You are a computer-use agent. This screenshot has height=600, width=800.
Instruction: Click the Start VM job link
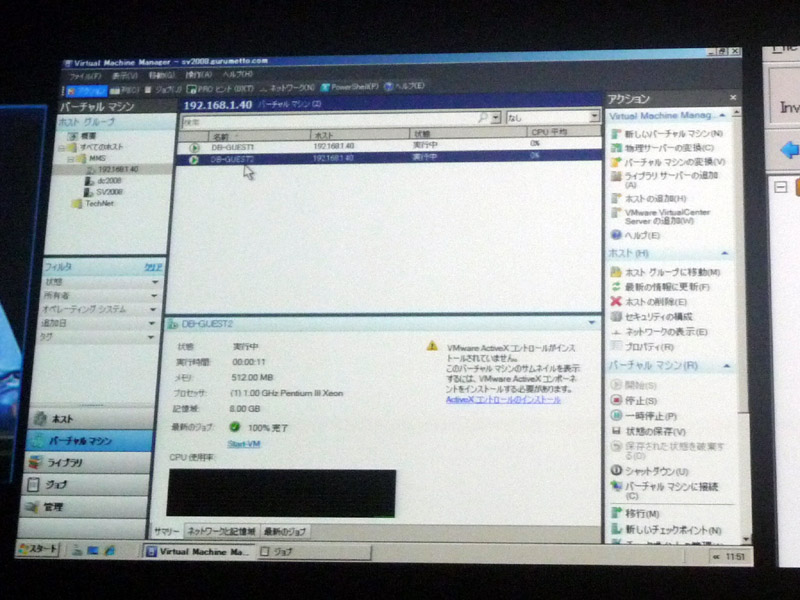[x=244, y=444]
